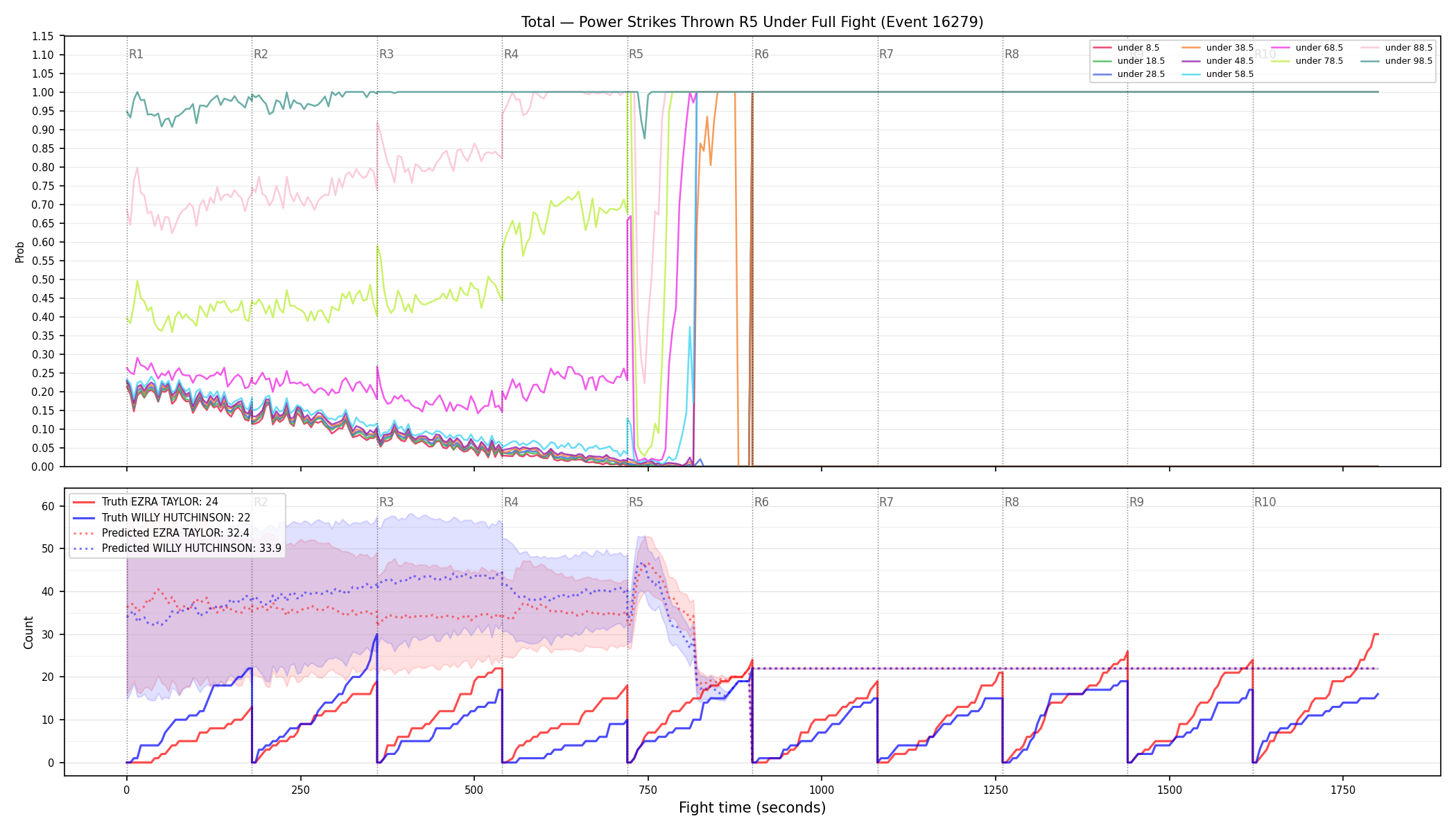Click the 'Fight time (seconds)' axis label

click(x=752, y=808)
